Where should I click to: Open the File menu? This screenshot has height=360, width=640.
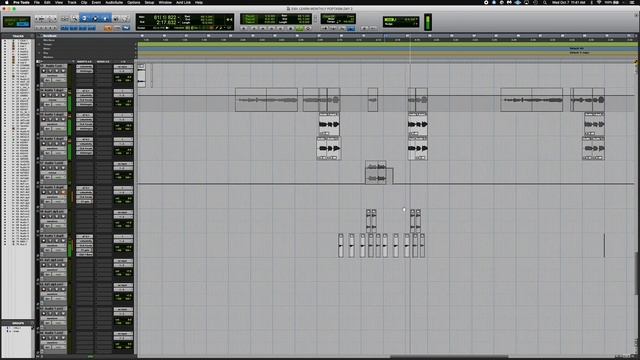(x=37, y=2)
